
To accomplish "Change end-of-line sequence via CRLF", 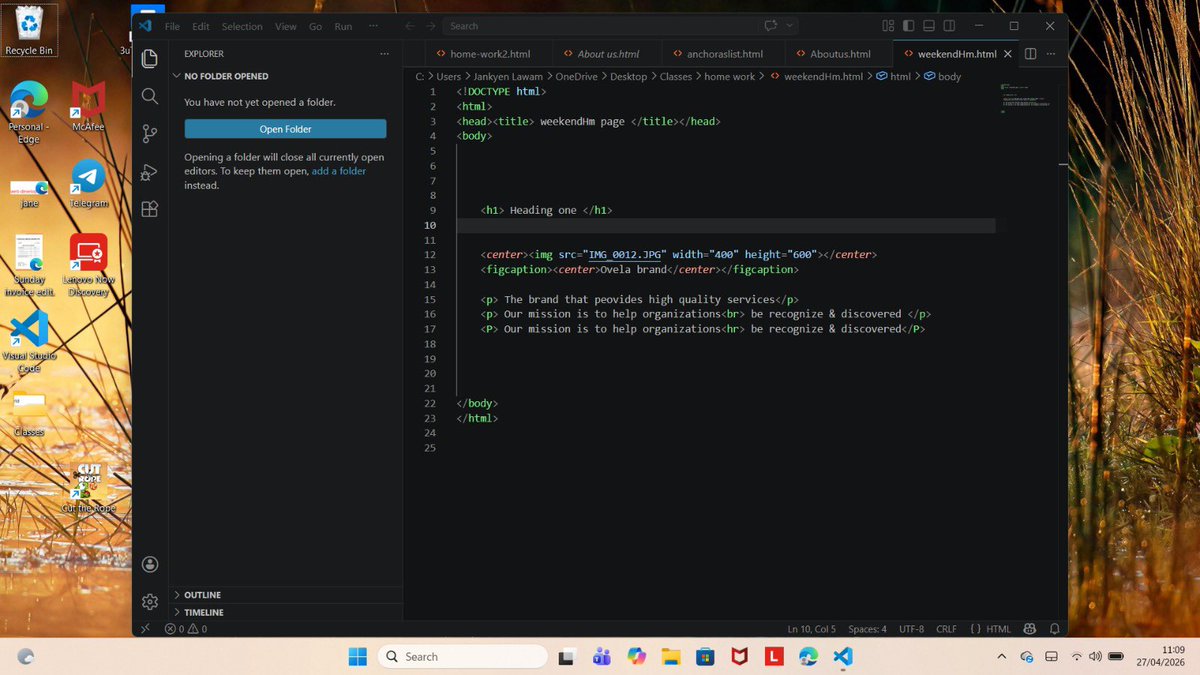I will point(946,629).
